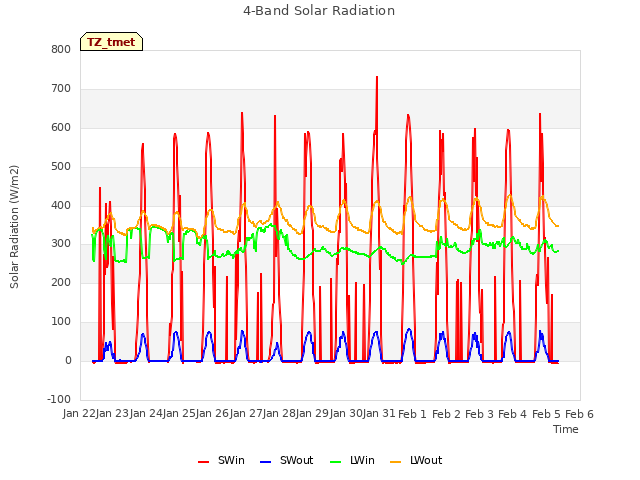Image resolution: width=640 pixels, height=480 pixels.
Task: Click the y-axis label Solar Radiation (W/m2)
Action: 14,227
